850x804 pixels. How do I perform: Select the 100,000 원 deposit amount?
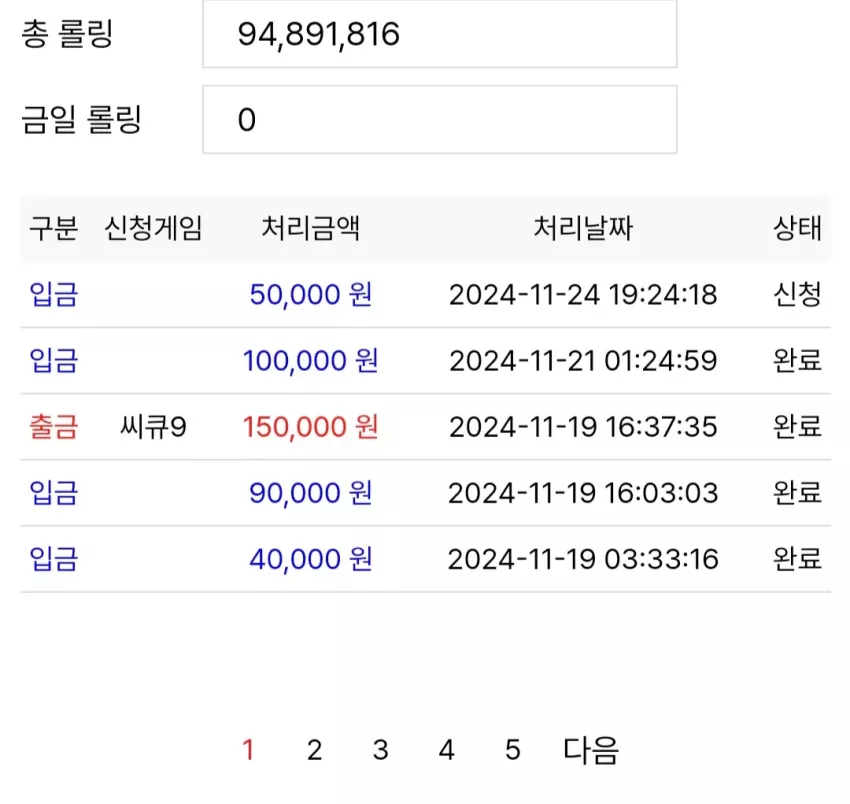(311, 361)
